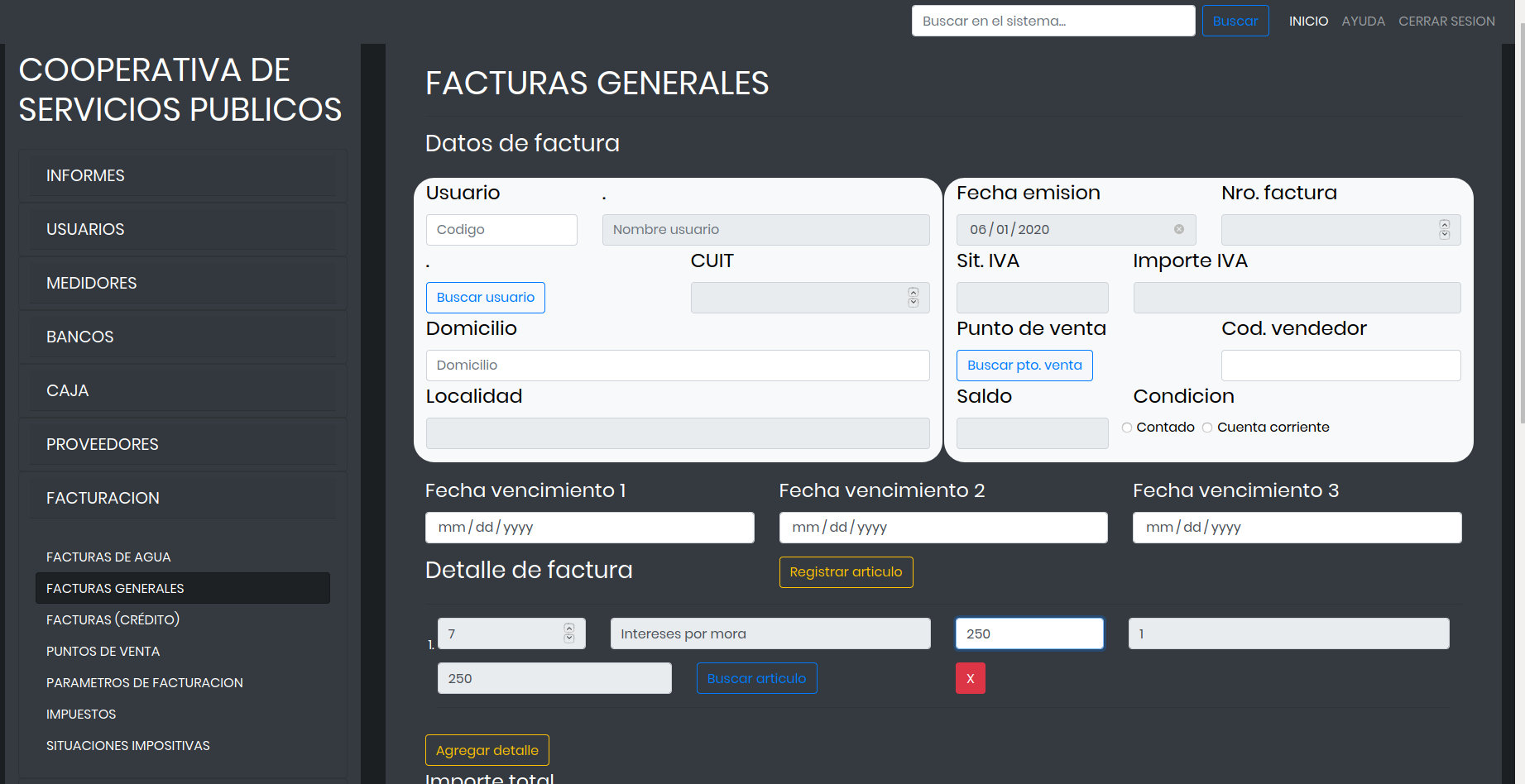The width and height of the screenshot is (1525, 784).
Task: Click the Localidad field
Action: [x=678, y=433]
